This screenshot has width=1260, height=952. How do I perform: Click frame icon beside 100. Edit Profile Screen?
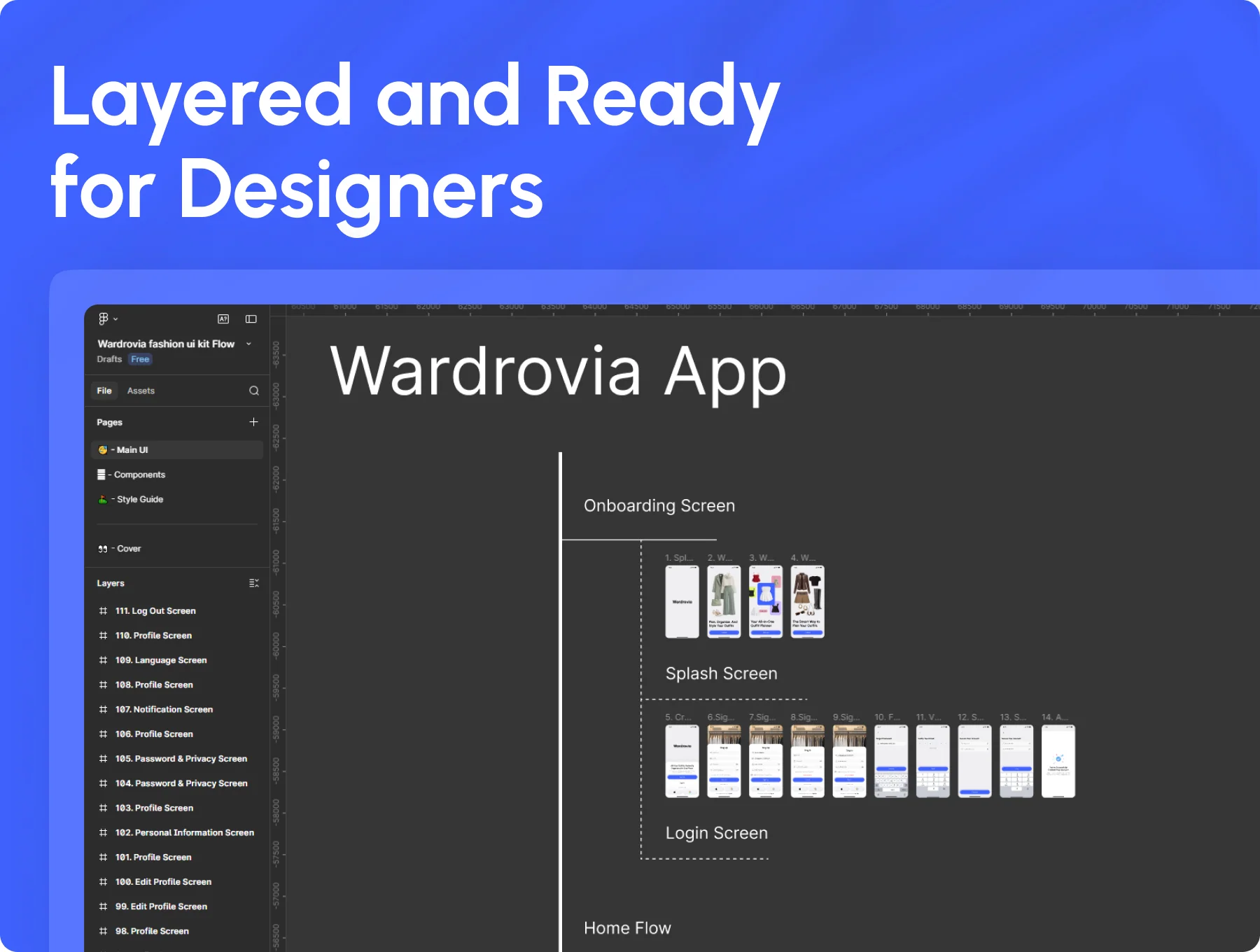103,882
